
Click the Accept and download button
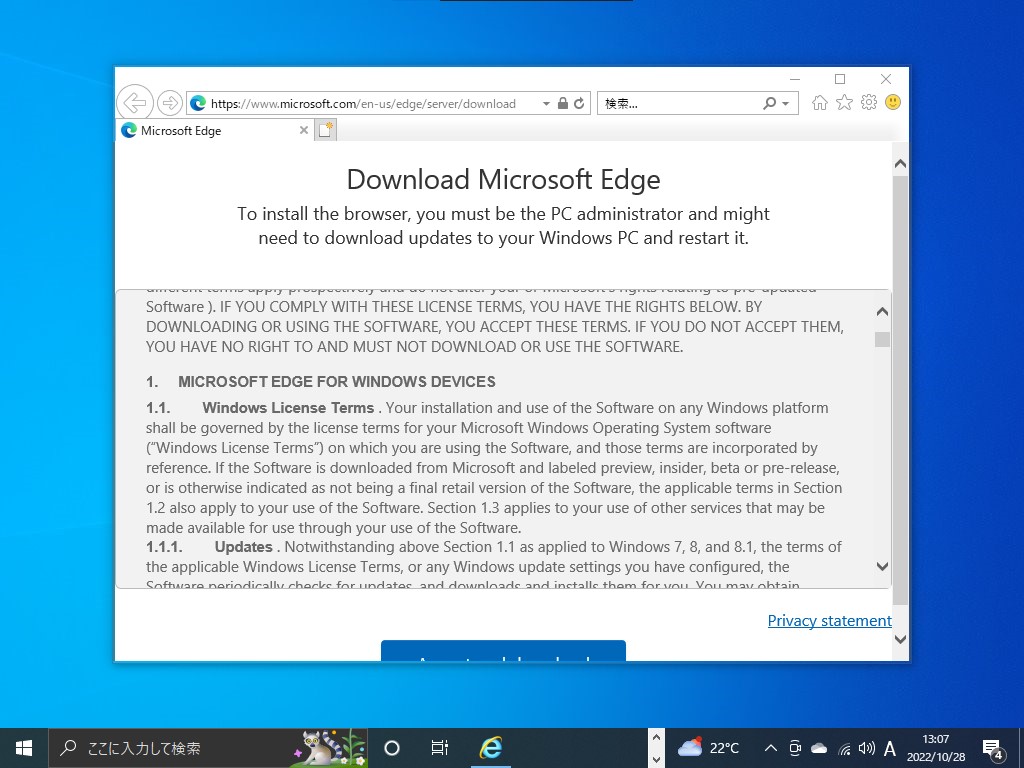point(503,652)
